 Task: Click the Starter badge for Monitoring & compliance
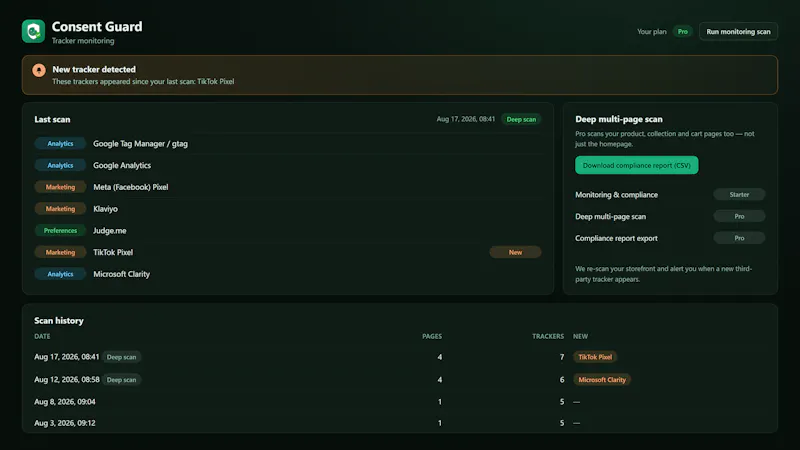(x=739, y=194)
